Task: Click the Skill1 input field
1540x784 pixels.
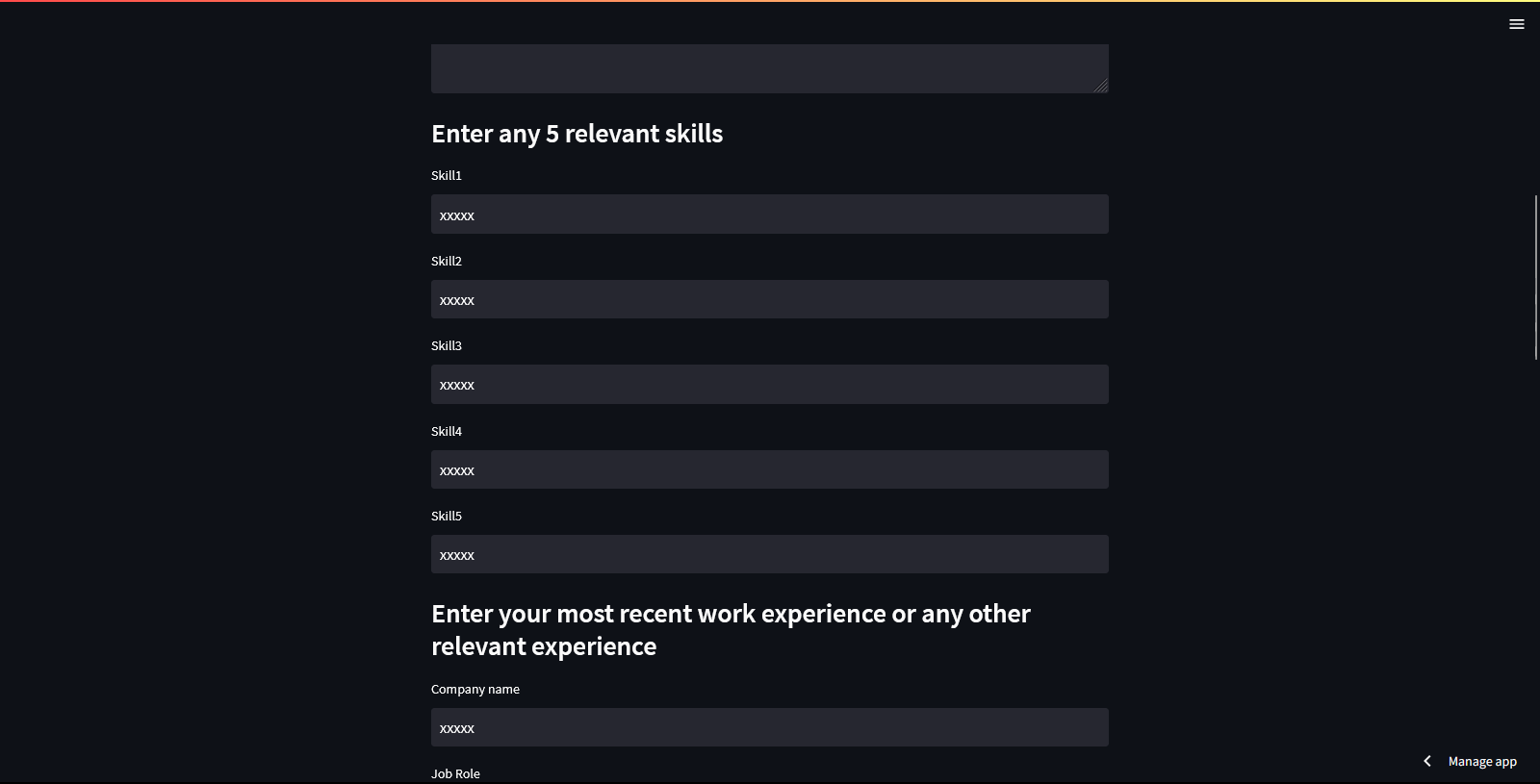Action: (769, 214)
